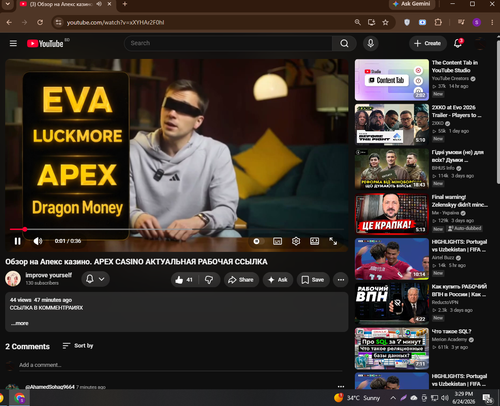The height and width of the screenshot is (406, 500).
Task: Pause the video playback
Action: (x=17, y=241)
